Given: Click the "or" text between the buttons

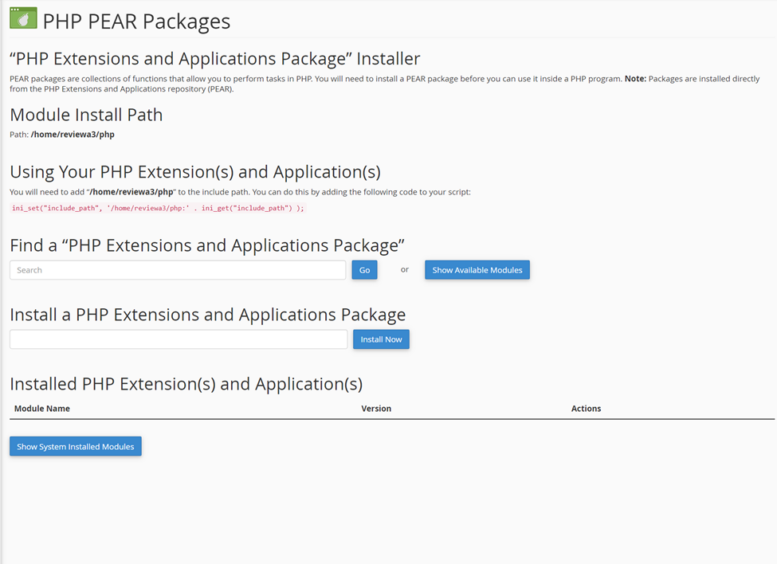Looking at the screenshot, I should [404, 270].
